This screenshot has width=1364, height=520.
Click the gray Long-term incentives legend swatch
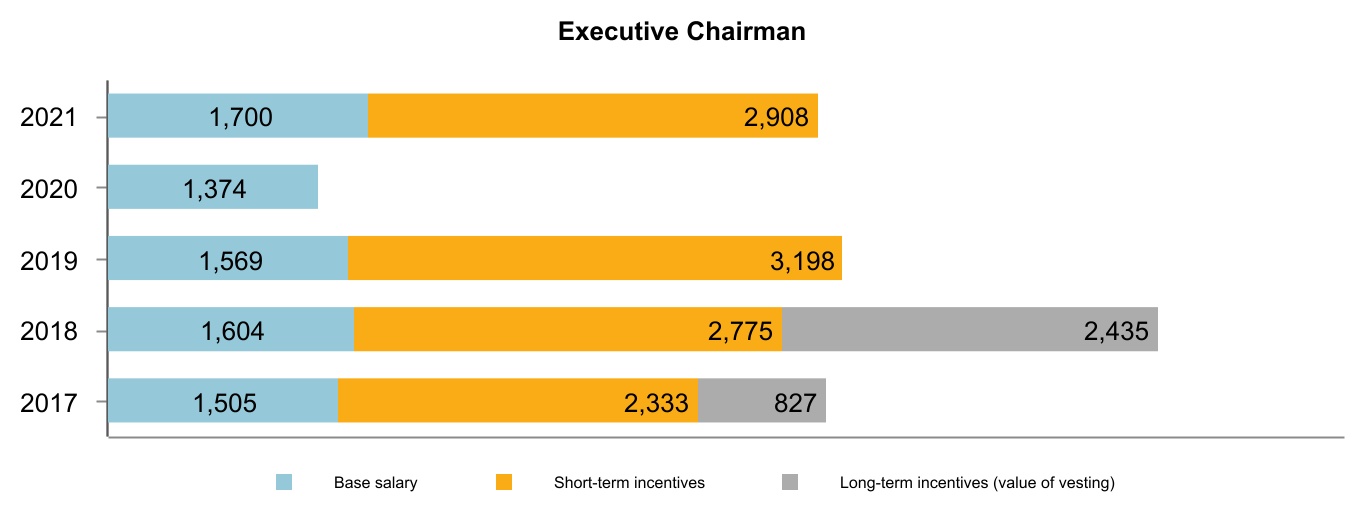(x=790, y=483)
